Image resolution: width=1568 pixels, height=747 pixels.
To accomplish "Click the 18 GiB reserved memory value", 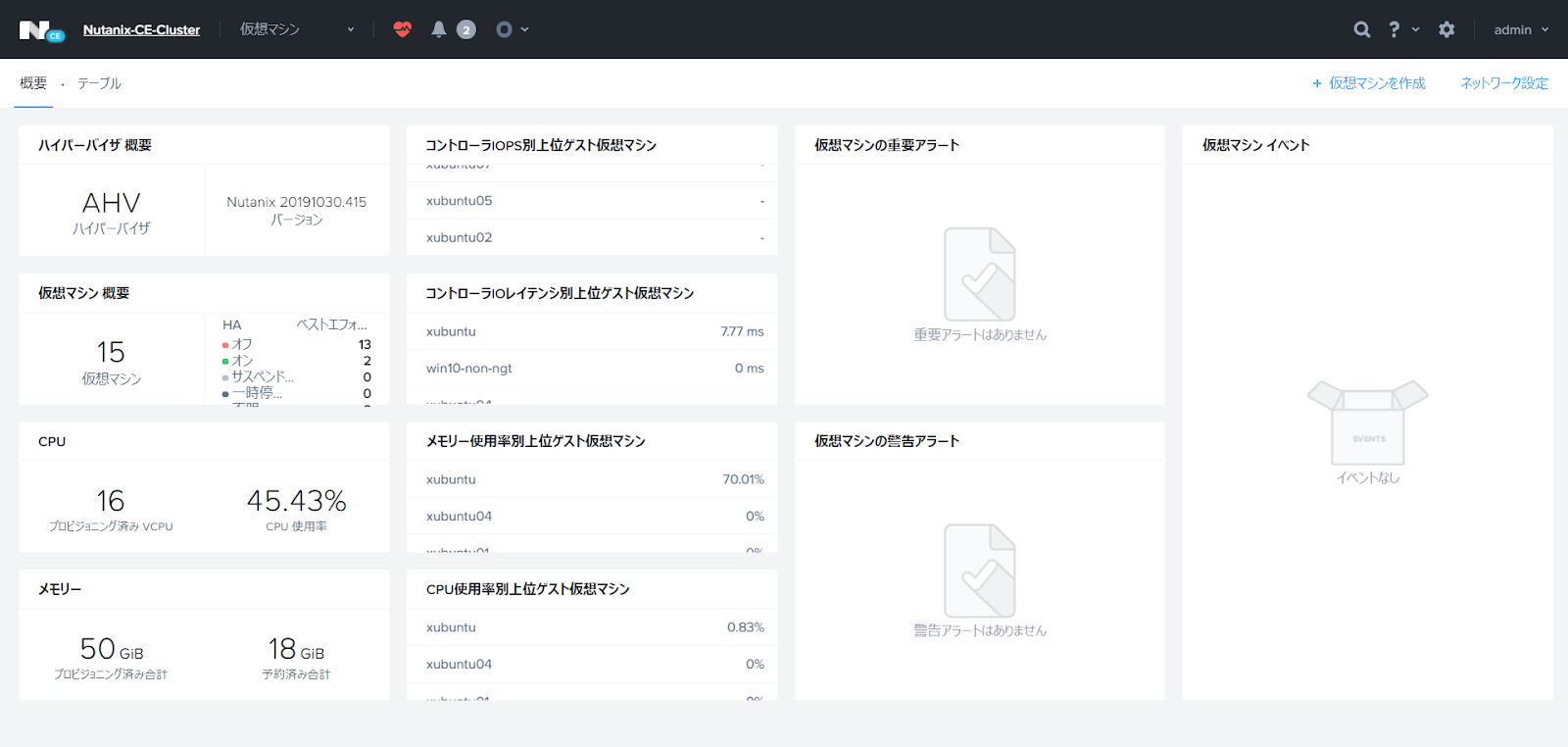I will pyautogui.click(x=296, y=649).
